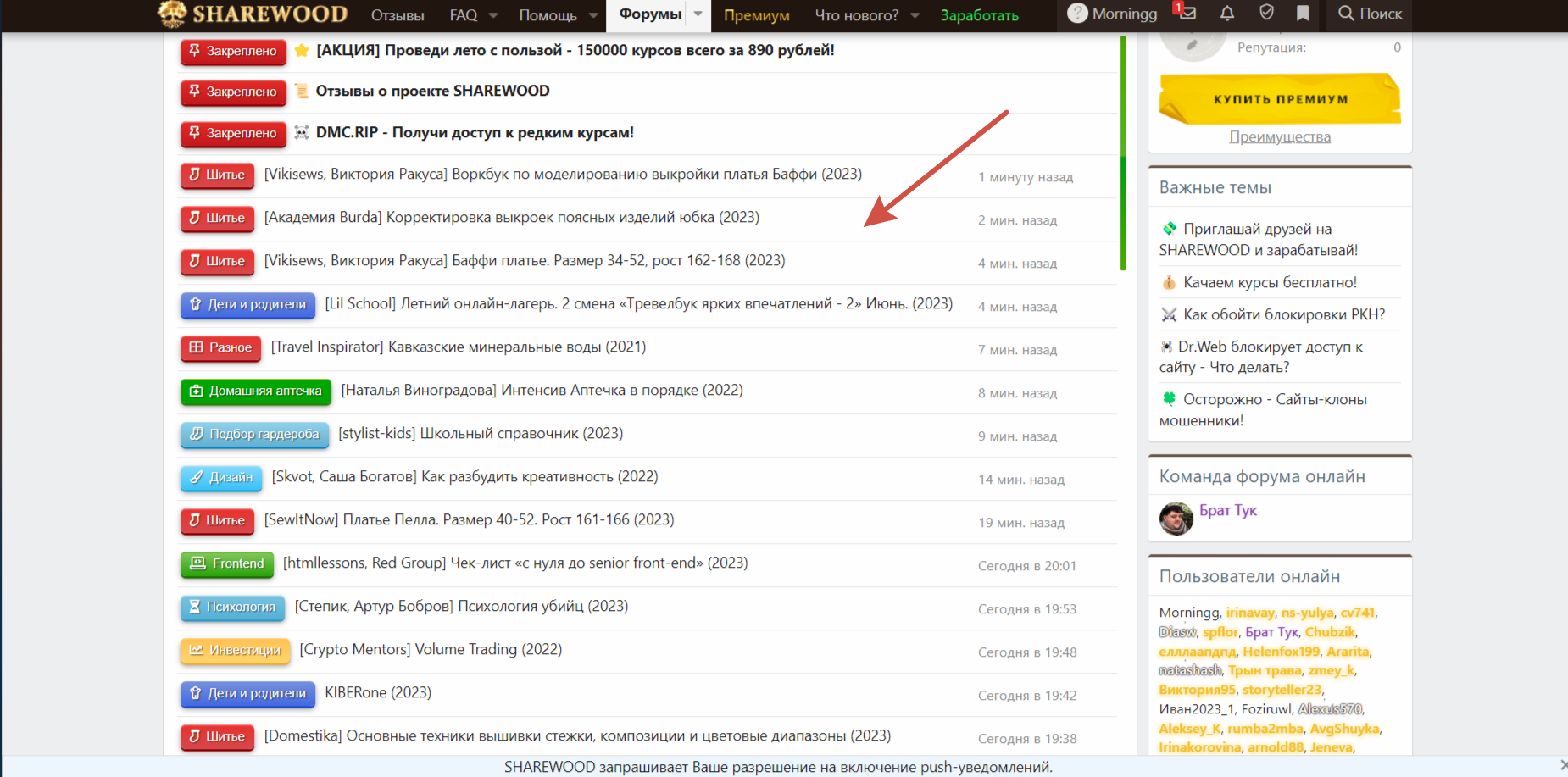The height and width of the screenshot is (777, 1568).
Task: Open Отзывы о проекте SHAREWOOD thread
Action: pos(432,92)
